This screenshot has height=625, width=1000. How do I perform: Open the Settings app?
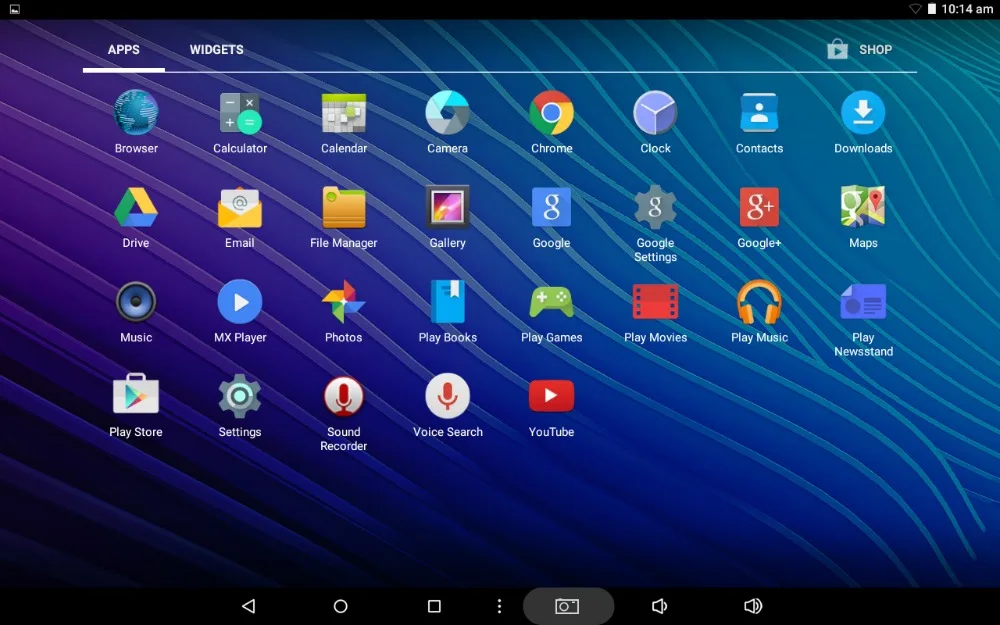[x=240, y=396]
